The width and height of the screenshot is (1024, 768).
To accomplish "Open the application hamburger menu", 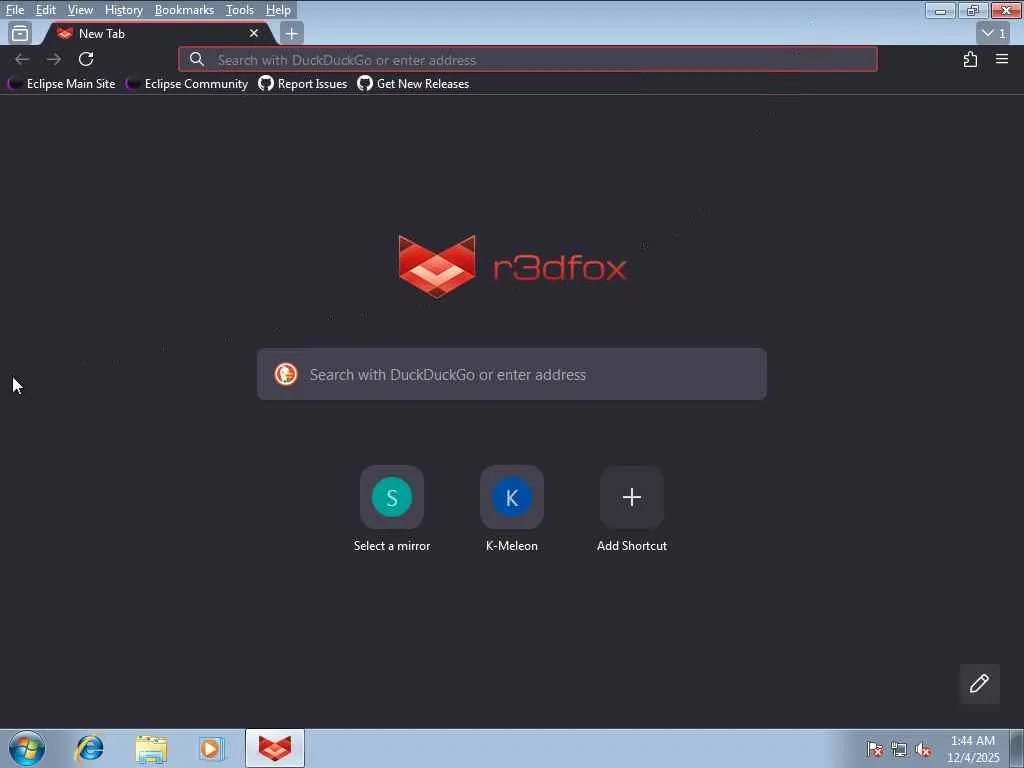I will click(1002, 59).
